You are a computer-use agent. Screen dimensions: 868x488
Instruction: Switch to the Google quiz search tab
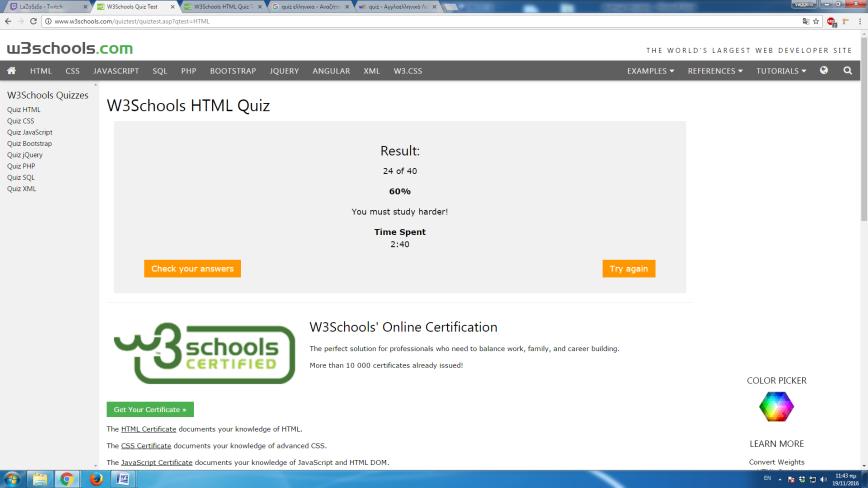click(309, 7)
